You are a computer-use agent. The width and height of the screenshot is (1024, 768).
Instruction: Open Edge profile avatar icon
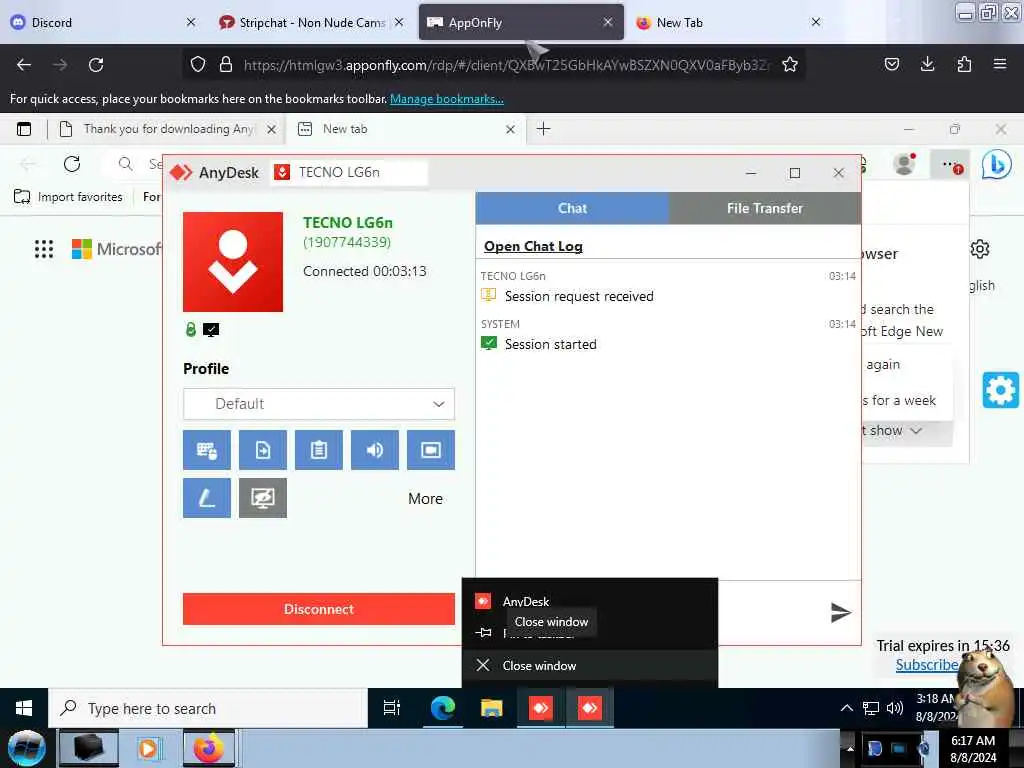pos(904,164)
